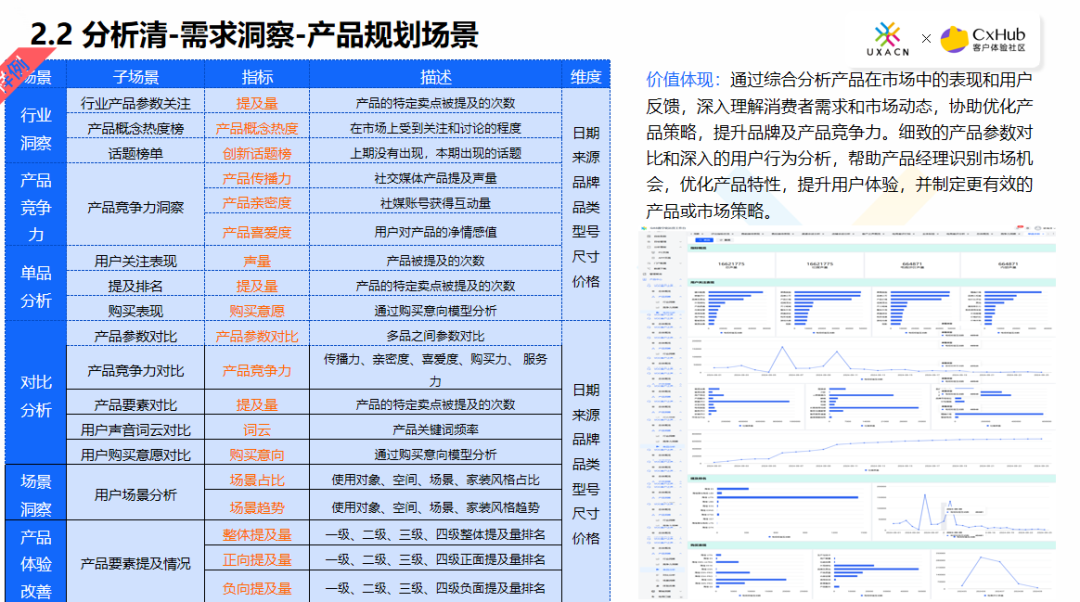
Task: Open the dashboard screenshot thumbnail
Action: (848, 411)
